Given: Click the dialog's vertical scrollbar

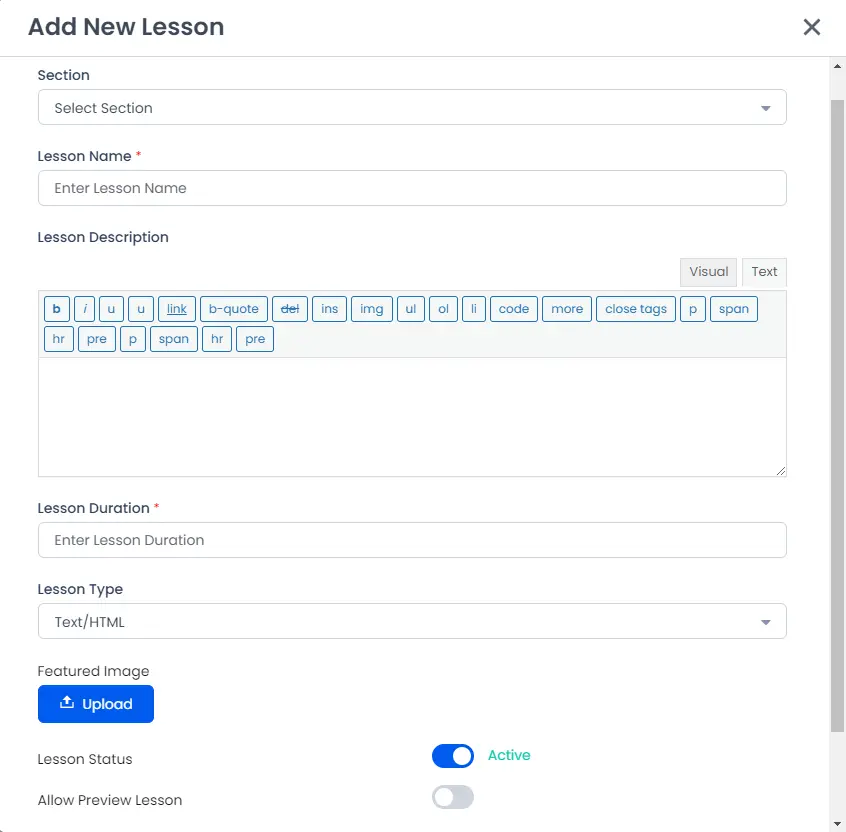Looking at the screenshot, I should (x=838, y=400).
